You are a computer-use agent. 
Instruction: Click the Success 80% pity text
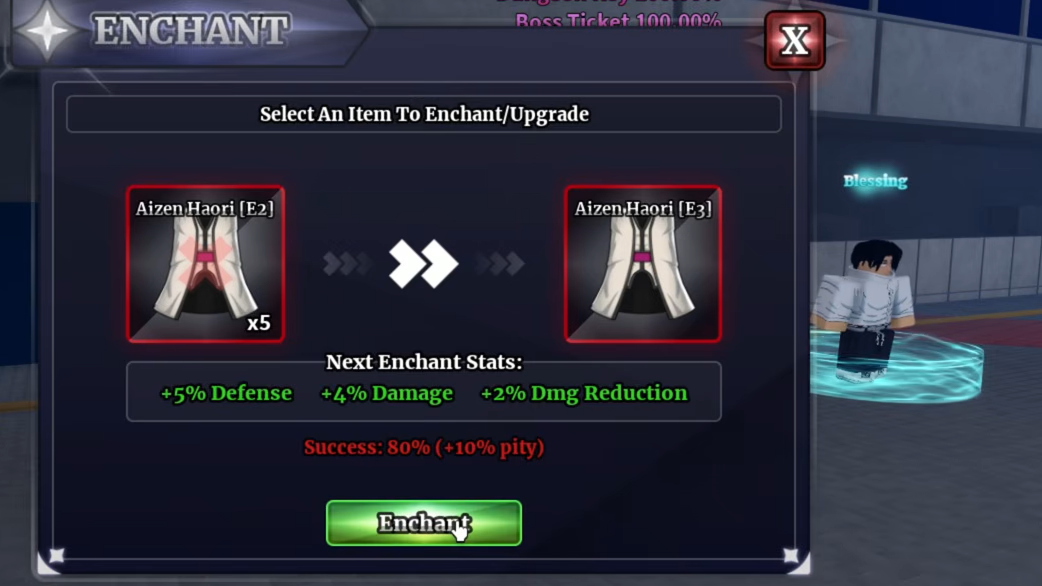pos(424,448)
